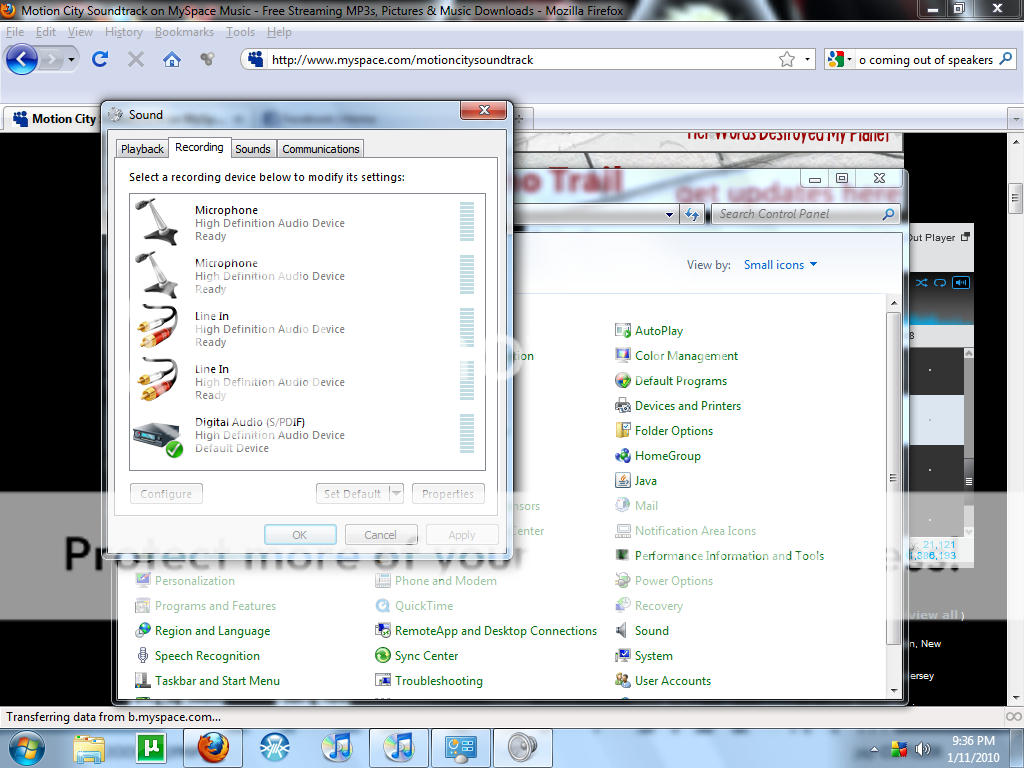1024x768 pixels.
Task: Open the Folder Options link
Action: point(673,431)
